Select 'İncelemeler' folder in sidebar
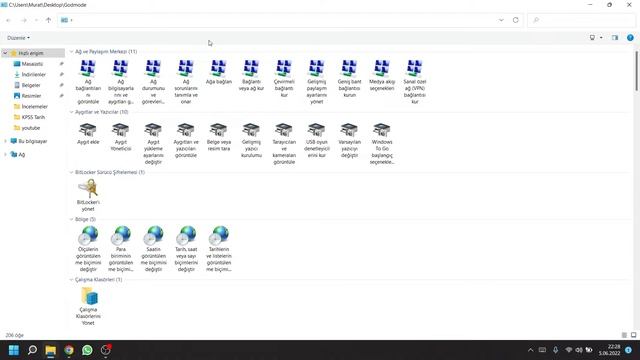 click(35, 107)
